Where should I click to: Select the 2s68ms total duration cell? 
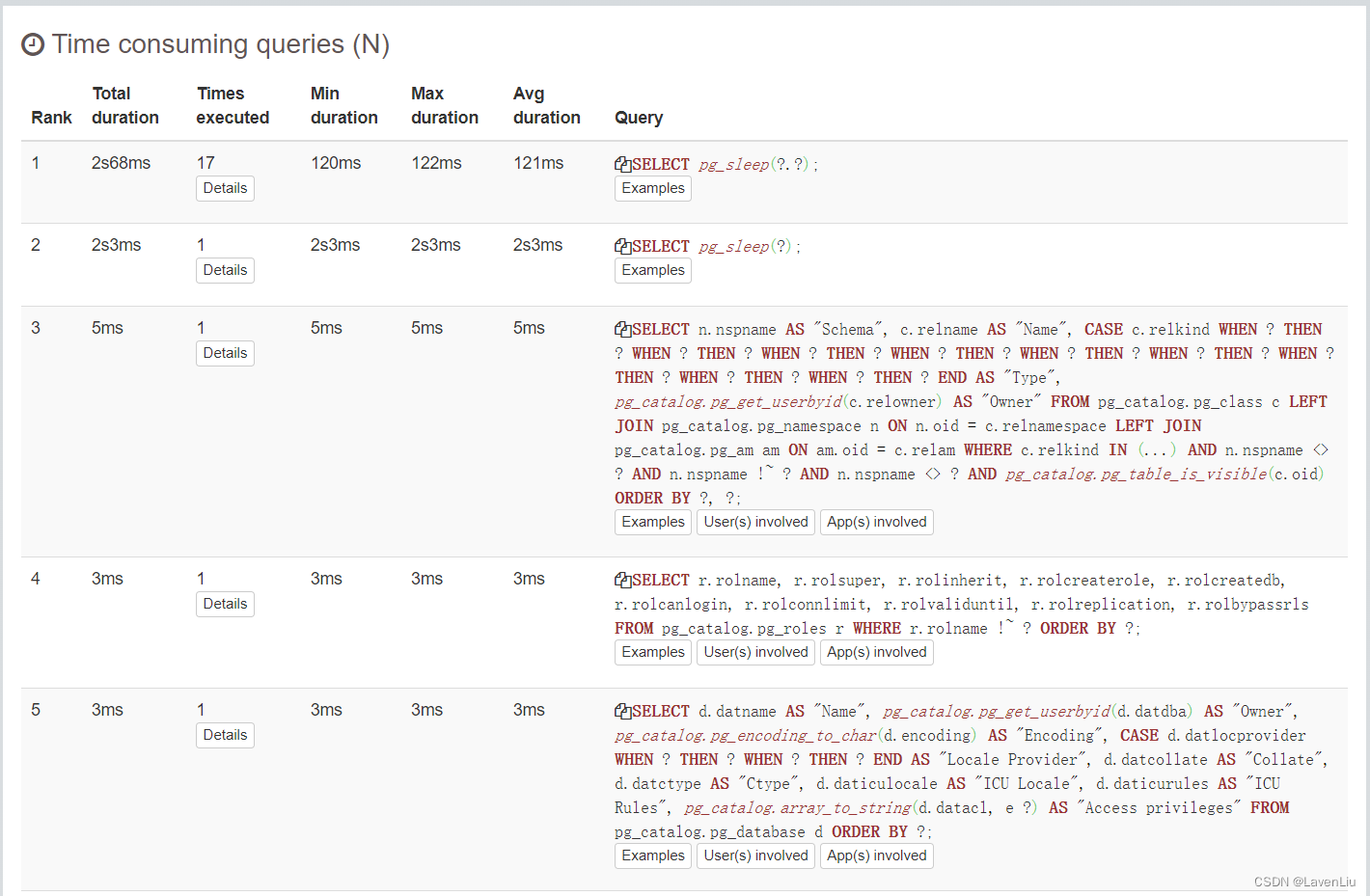[x=122, y=164]
